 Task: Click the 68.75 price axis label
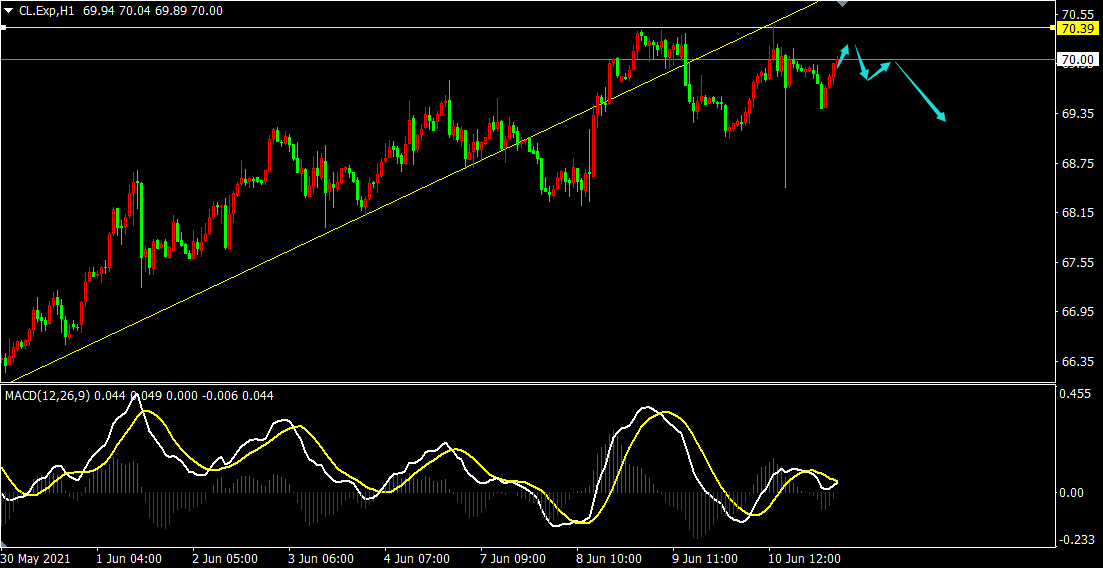tap(1077, 163)
